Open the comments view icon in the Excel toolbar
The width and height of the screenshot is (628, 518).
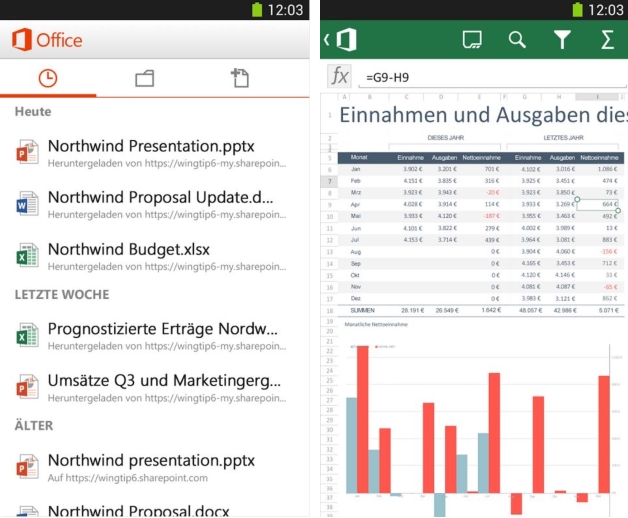[473, 39]
